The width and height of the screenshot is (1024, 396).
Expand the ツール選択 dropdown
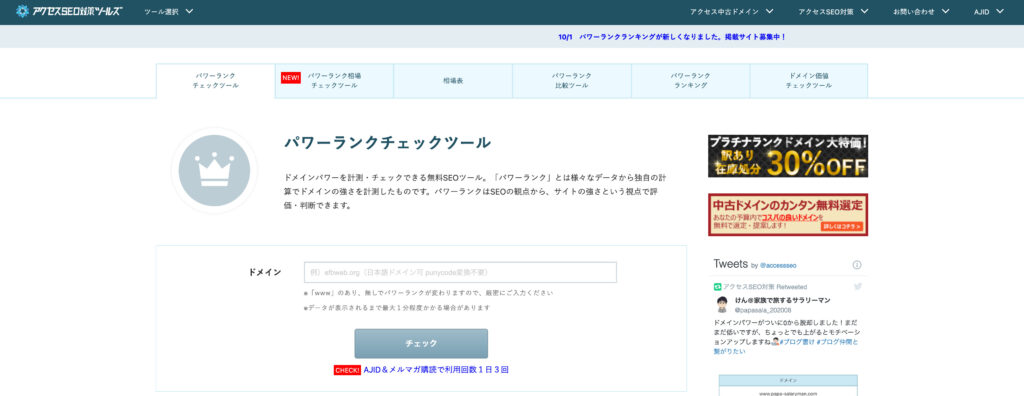pyautogui.click(x=168, y=12)
